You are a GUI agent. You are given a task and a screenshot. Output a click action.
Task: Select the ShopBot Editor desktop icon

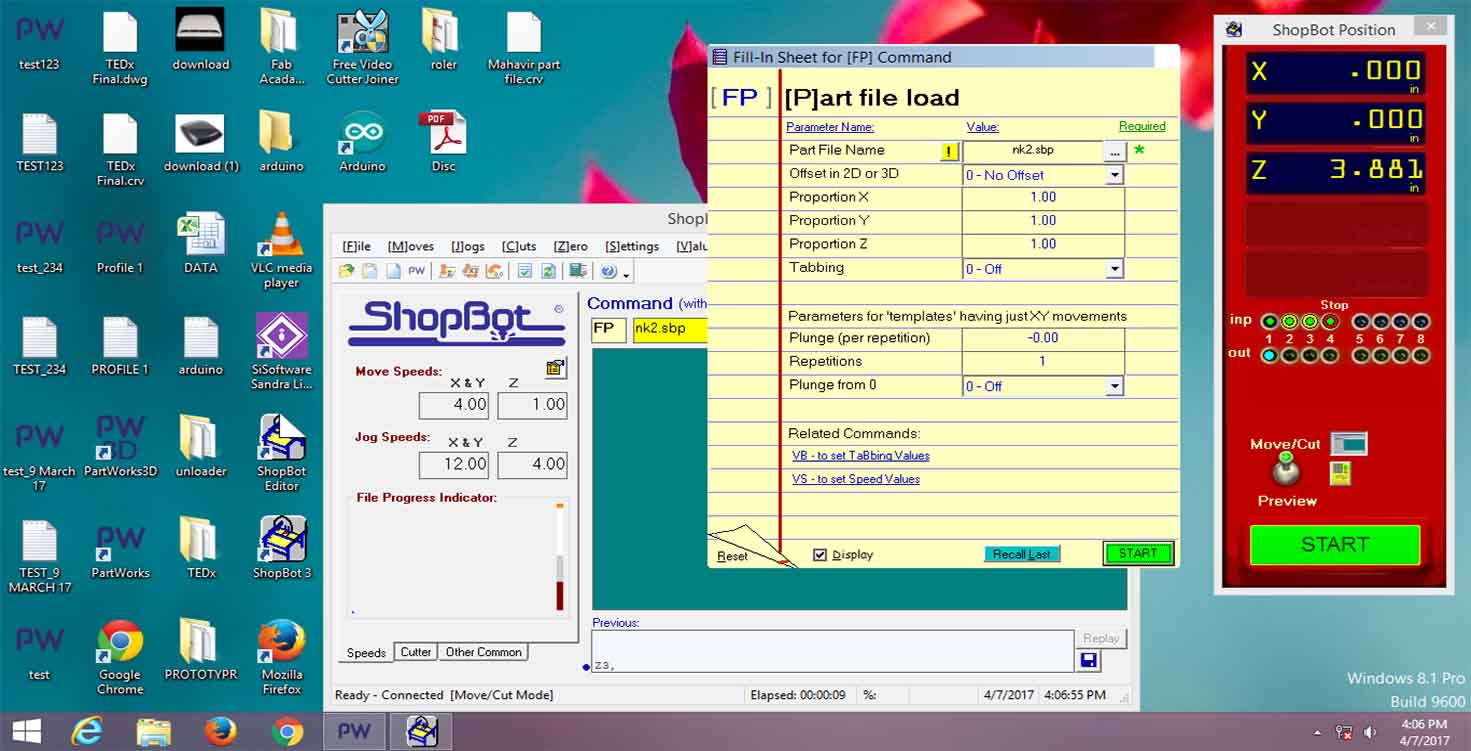(281, 452)
